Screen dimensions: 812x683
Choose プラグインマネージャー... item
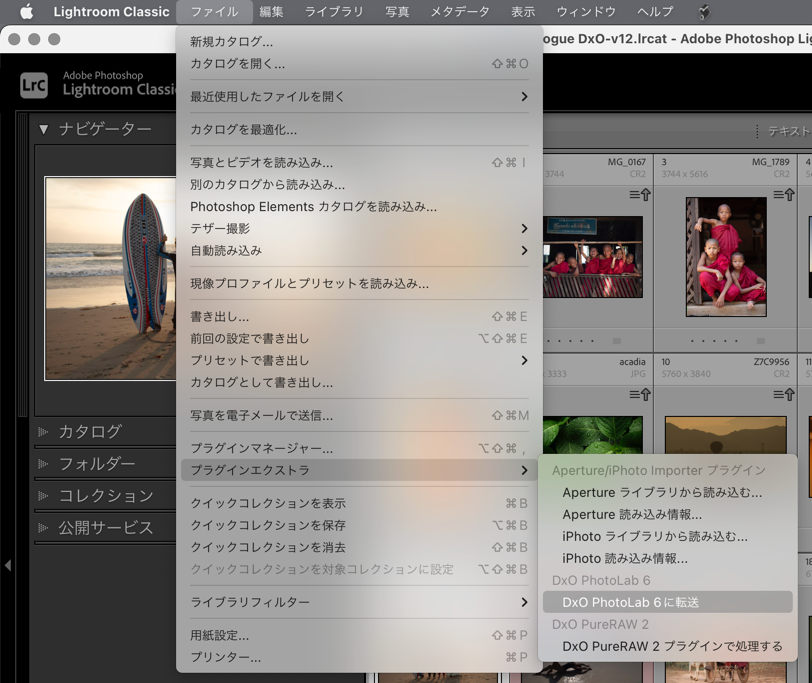click(359, 448)
